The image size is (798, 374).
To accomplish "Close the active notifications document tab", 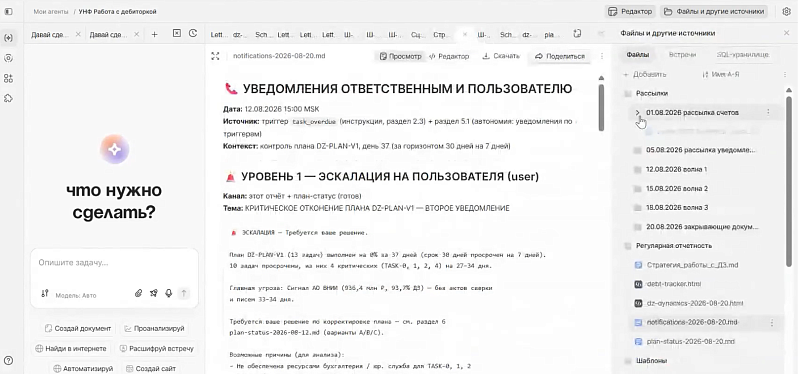I will click(464, 35).
